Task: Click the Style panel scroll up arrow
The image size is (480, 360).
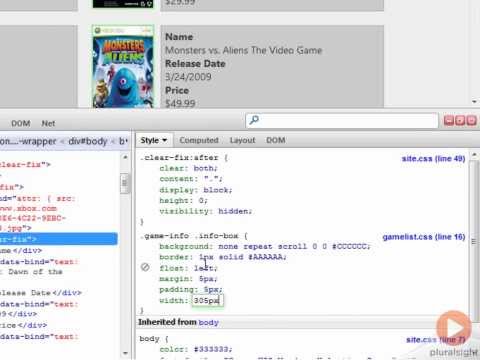Action: (474, 155)
